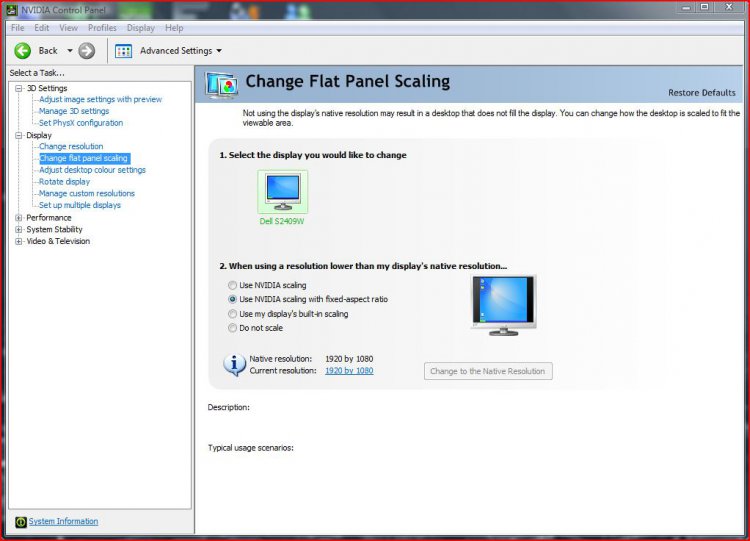Click the green Back arrow icon
This screenshot has width=750, height=541.
[22, 51]
